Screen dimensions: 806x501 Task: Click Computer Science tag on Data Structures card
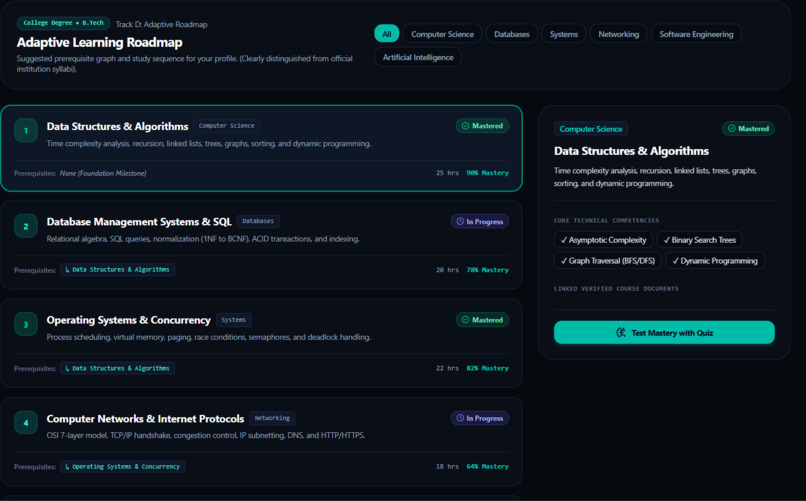click(227, 126)
